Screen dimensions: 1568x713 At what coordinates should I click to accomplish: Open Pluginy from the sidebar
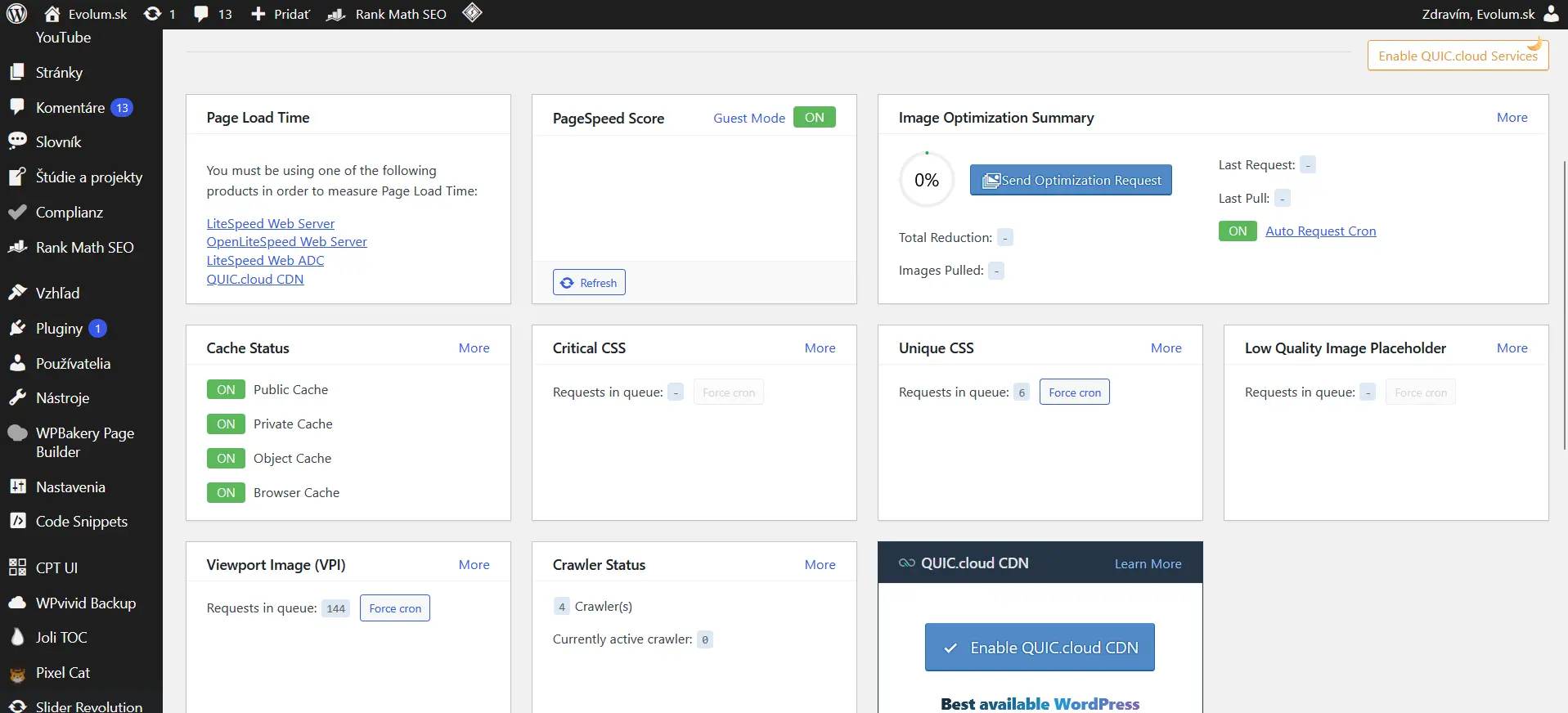(x=59, y=329)
